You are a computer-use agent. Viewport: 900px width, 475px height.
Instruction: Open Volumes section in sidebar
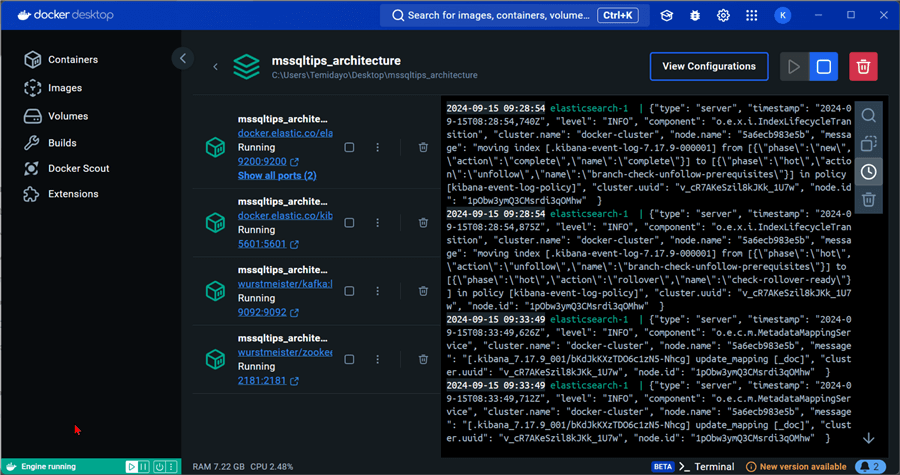69,115
